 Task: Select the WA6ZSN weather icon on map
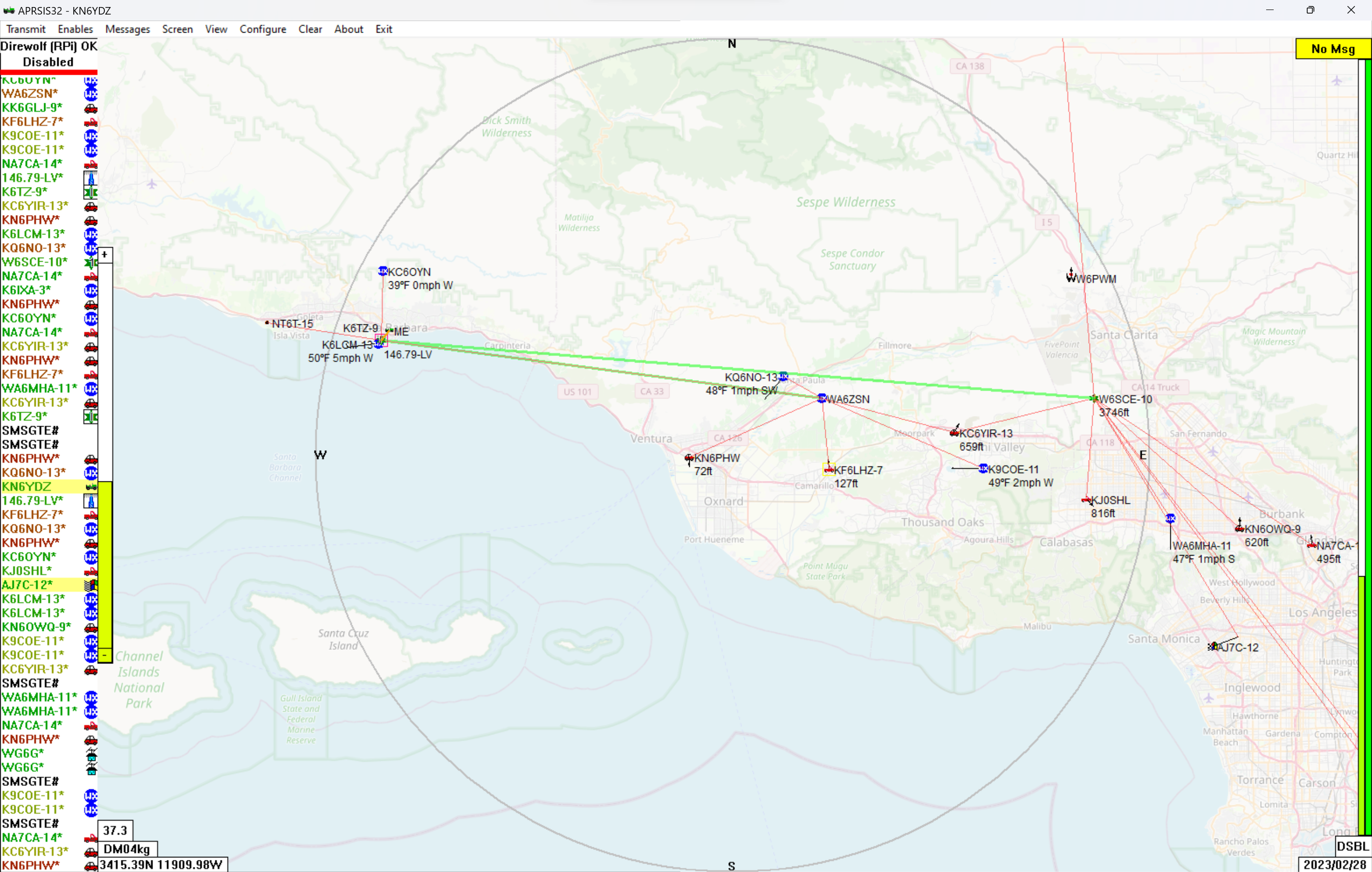click(822, 398)
